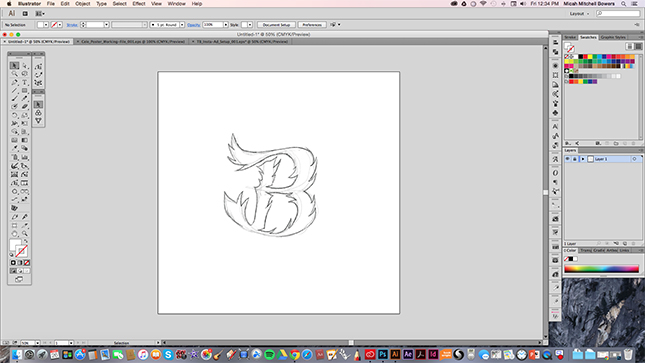The image size is (645, 363).
Task: Open the fill color dropdown in control bar
Action: click(46, 25)
